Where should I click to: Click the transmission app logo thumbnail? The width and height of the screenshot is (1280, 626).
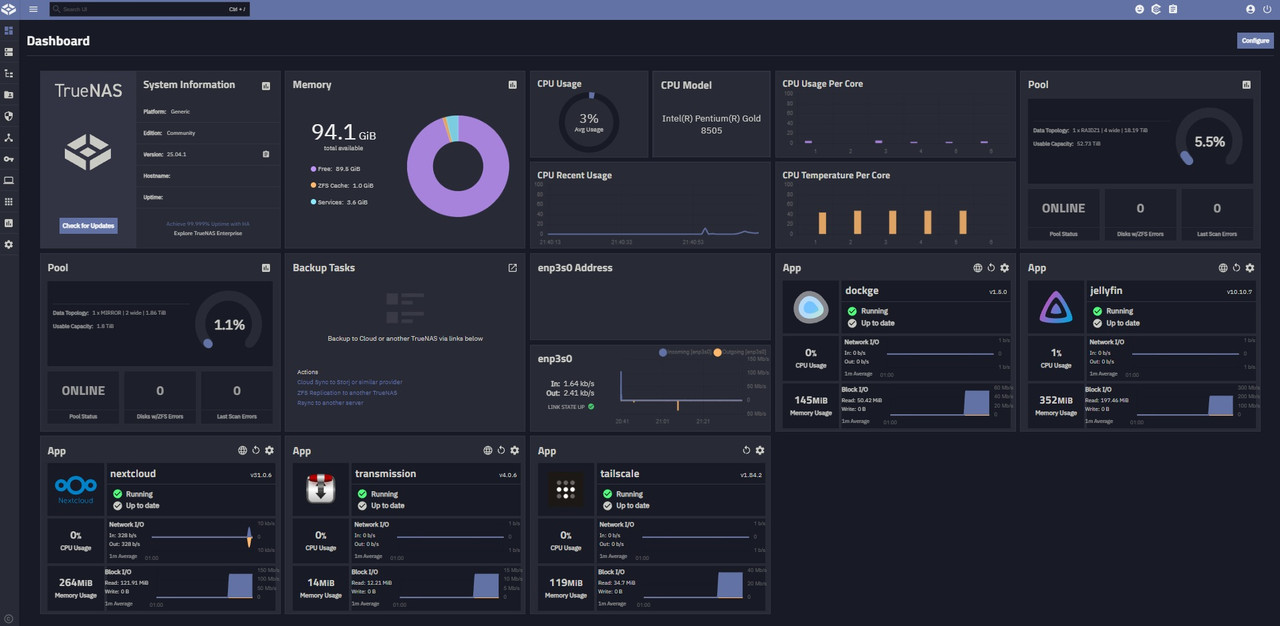pyautogui.click(x=321, y=490)
